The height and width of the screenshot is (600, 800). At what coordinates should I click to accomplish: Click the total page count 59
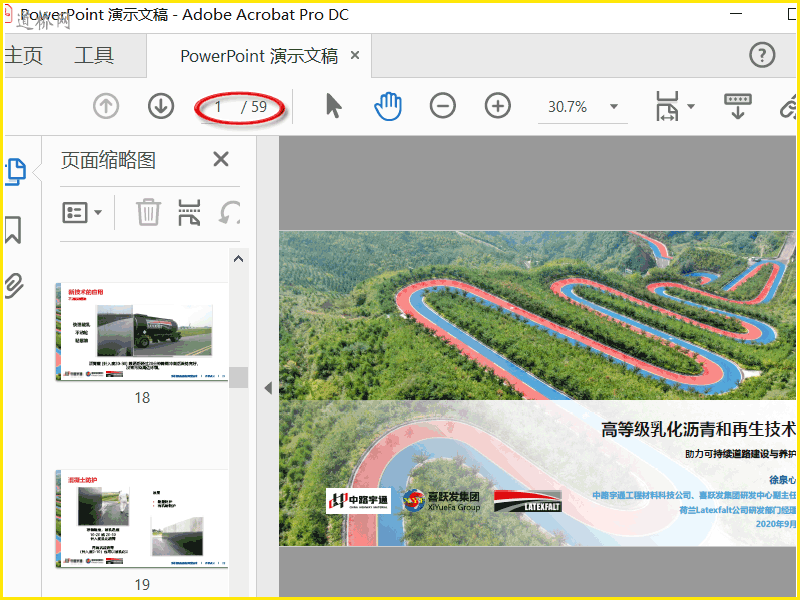[x=259, y=107]
